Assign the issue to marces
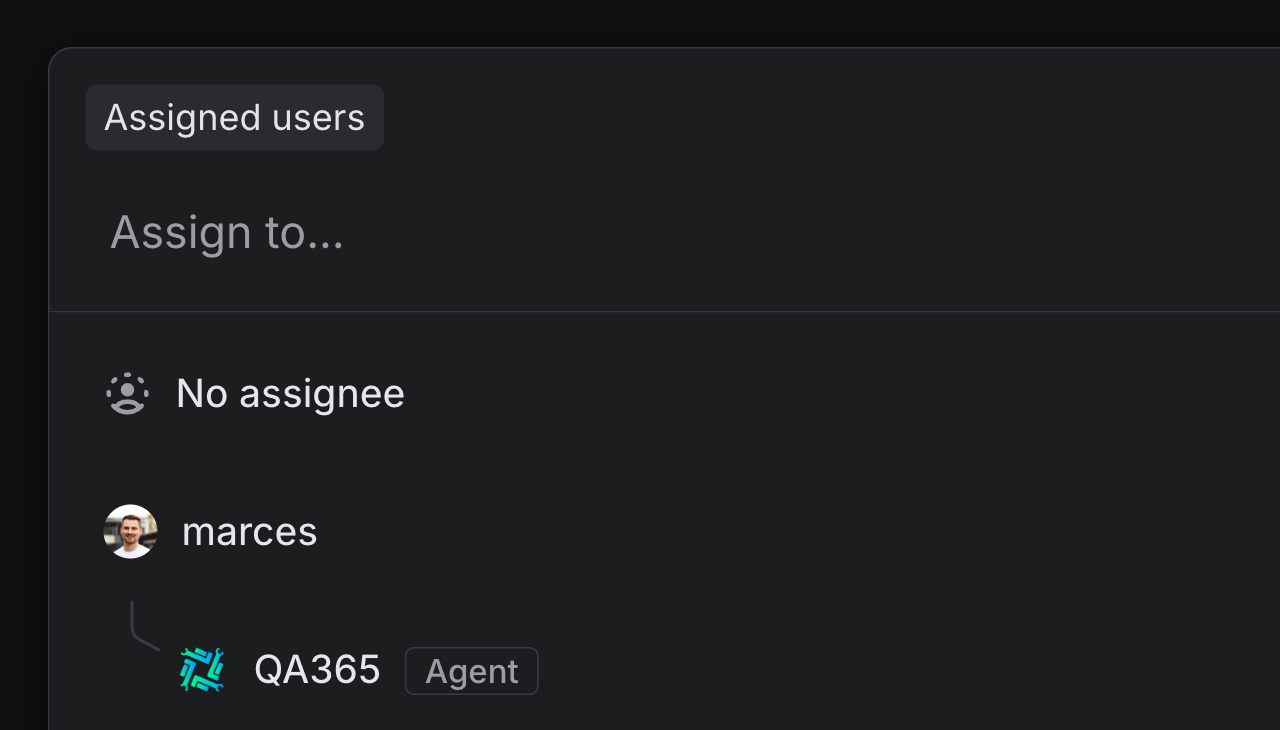The height and width of the screenshot is (730, 1280). (249, 531)
